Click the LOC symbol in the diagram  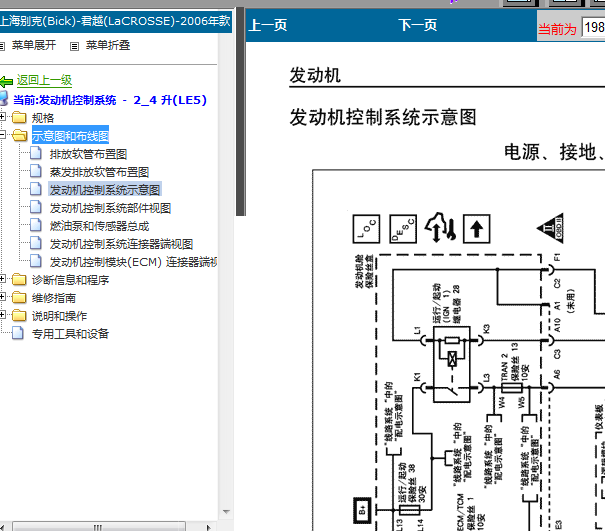[x=366, y=229]
